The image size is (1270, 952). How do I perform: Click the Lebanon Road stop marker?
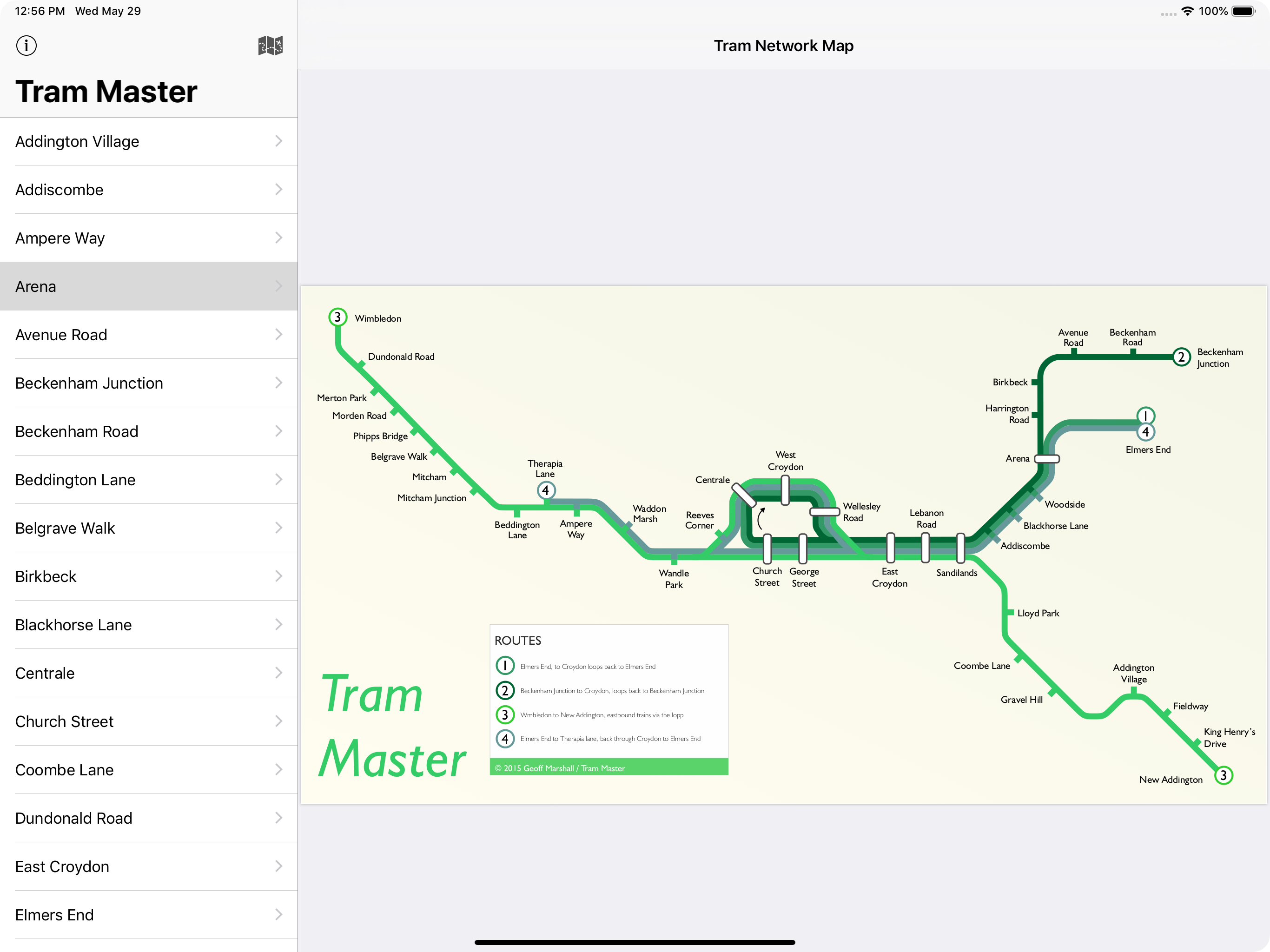[926, 548]
